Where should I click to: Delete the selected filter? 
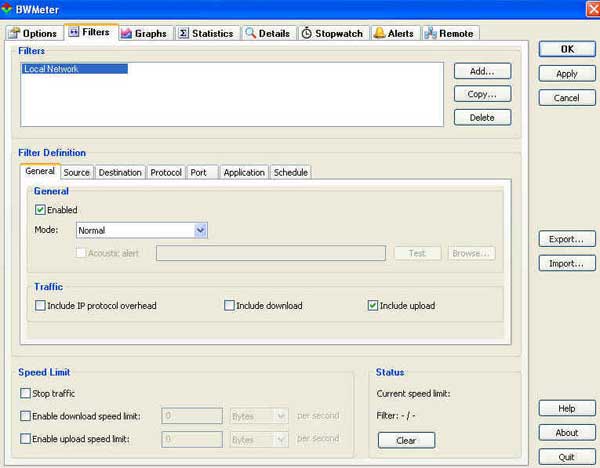(482, 117)
